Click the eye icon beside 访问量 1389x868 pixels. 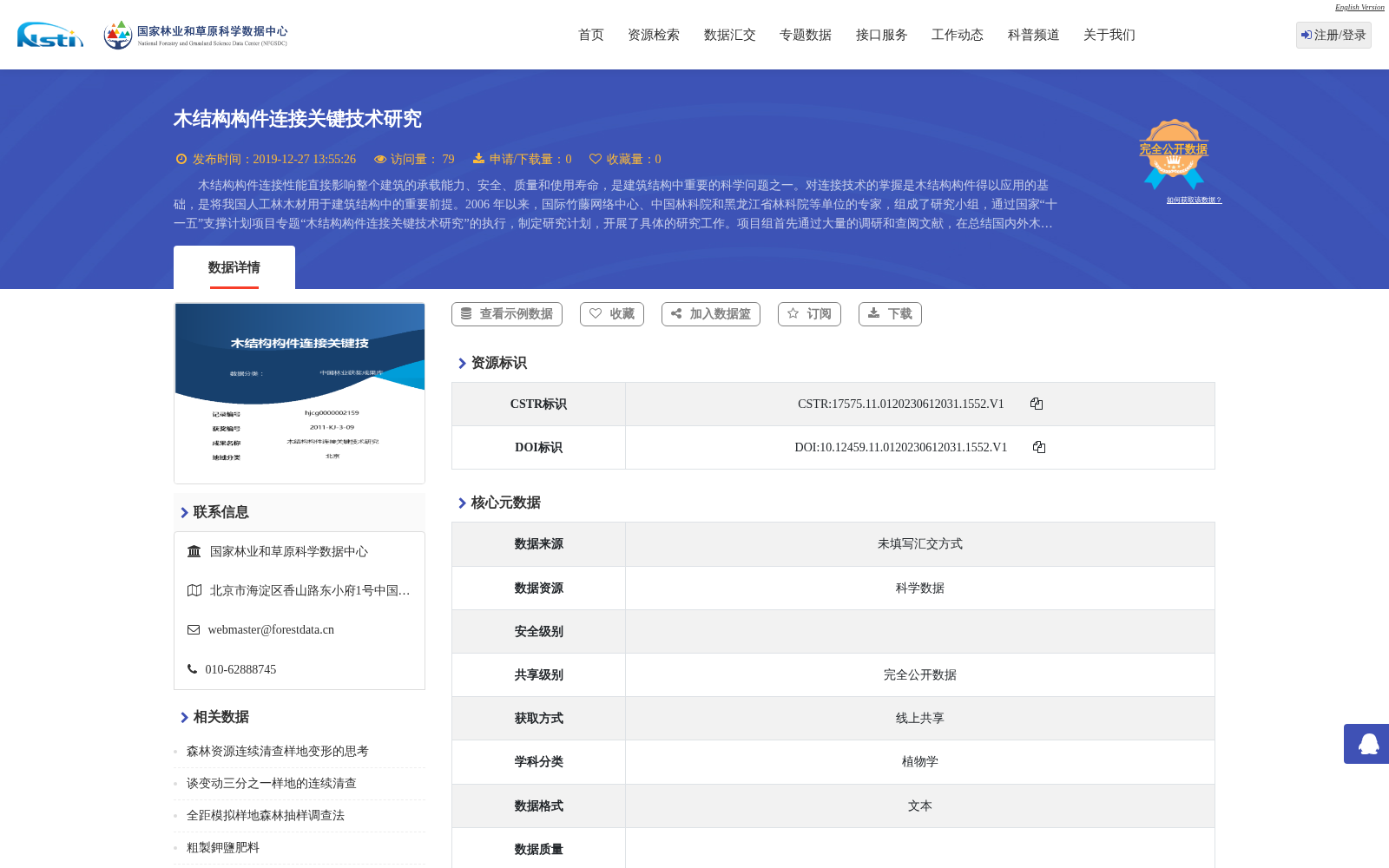coord(380,159)
